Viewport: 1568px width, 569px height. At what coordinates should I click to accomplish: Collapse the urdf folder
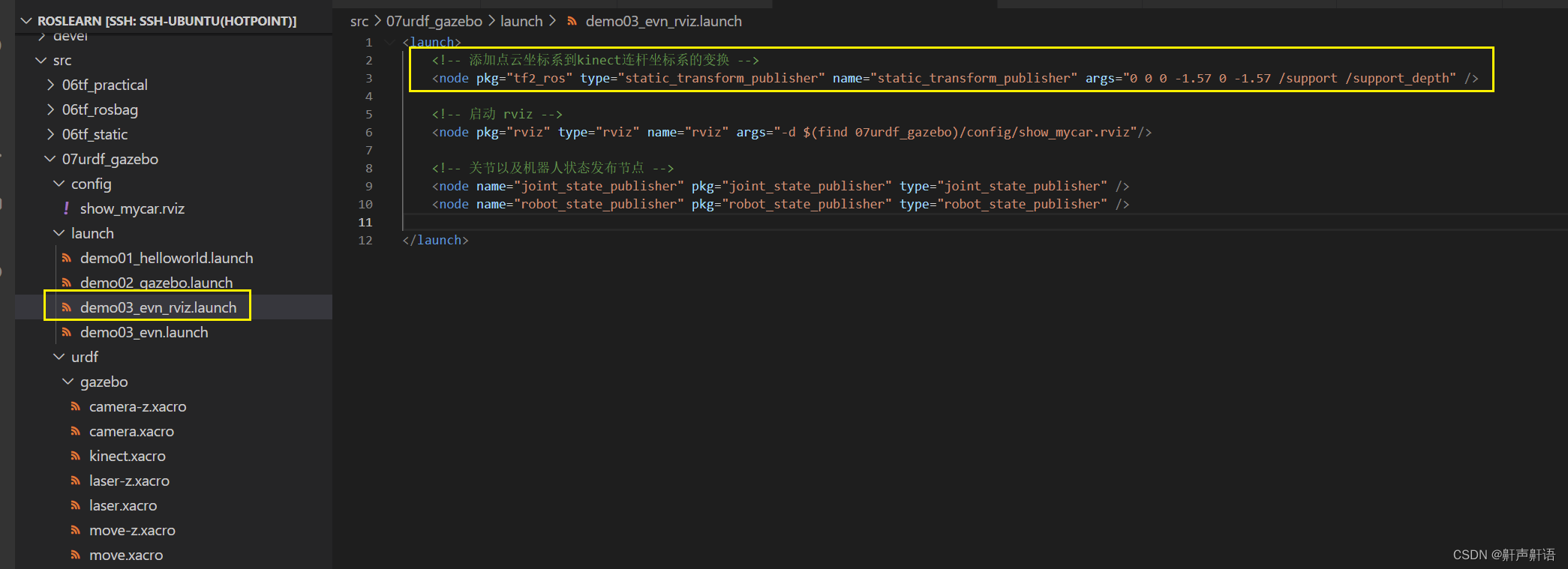pyautogui.click(x=59, y=357)
